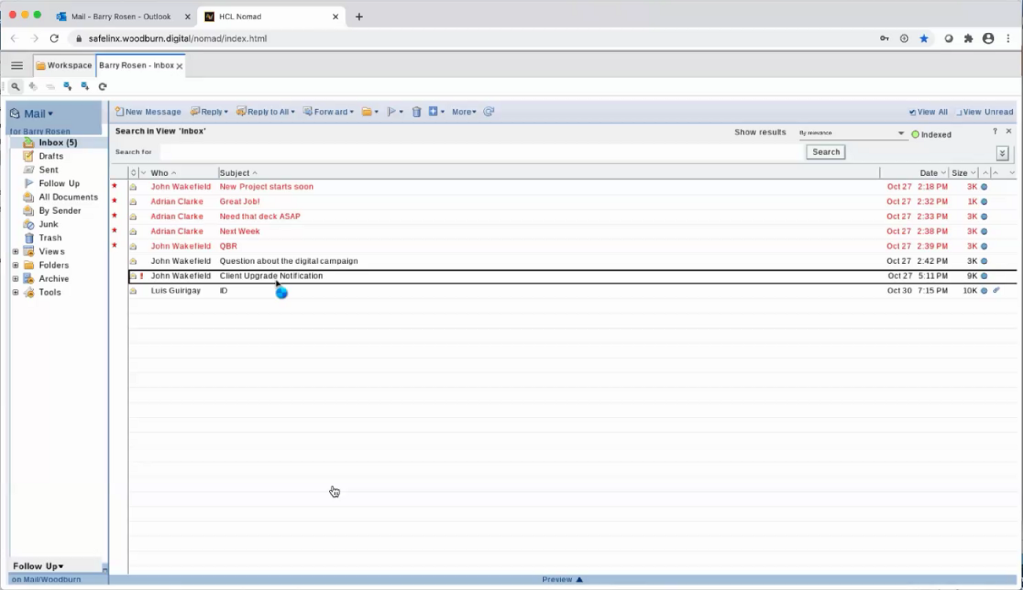Check the View All option

coord(928,112)
